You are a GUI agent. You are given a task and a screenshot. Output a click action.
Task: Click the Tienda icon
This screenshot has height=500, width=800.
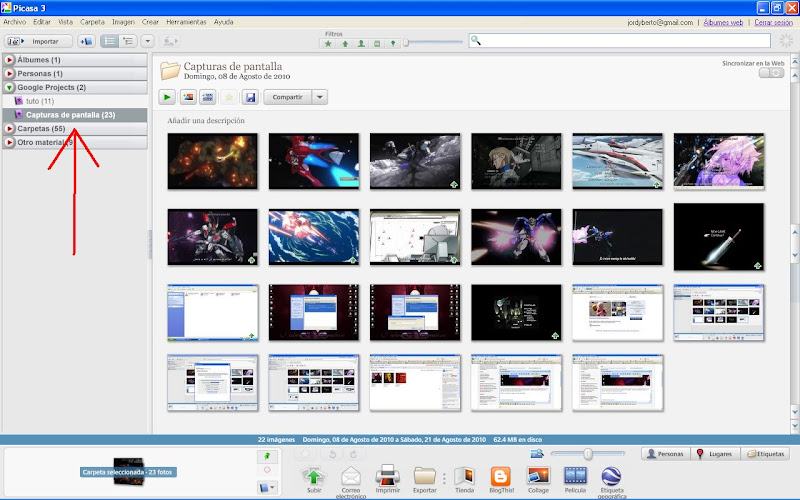pyautogui.click(x=464, y=476)
